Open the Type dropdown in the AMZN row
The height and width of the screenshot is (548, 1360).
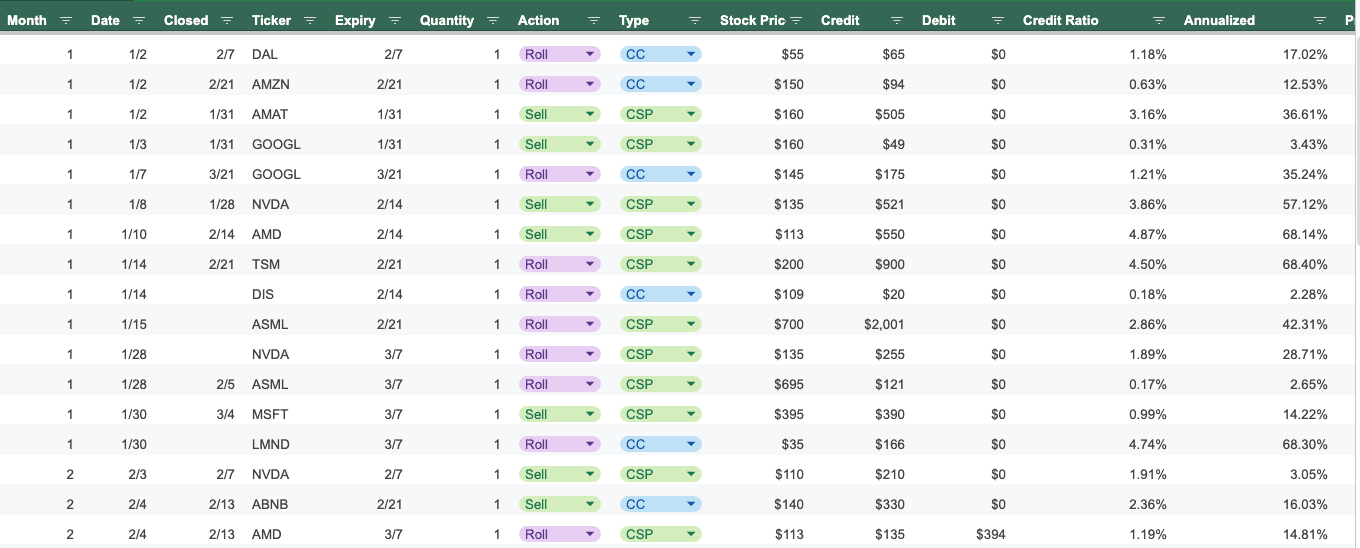(691, 84)
